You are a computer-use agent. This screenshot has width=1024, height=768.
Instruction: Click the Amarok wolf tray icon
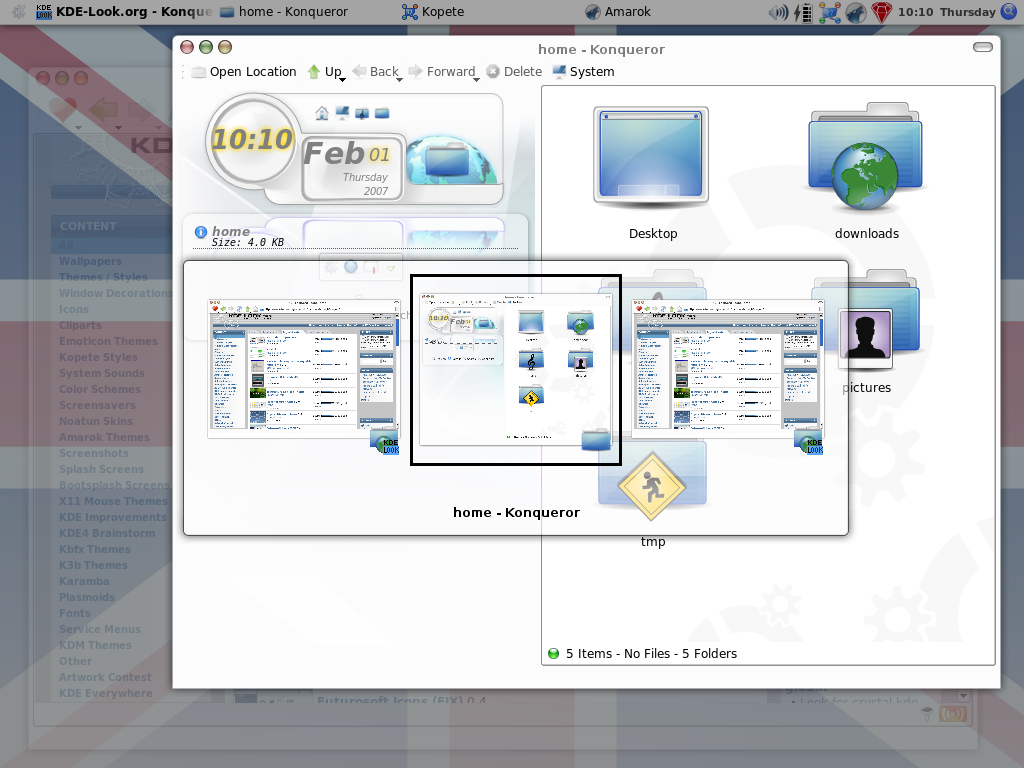[856, 12]
